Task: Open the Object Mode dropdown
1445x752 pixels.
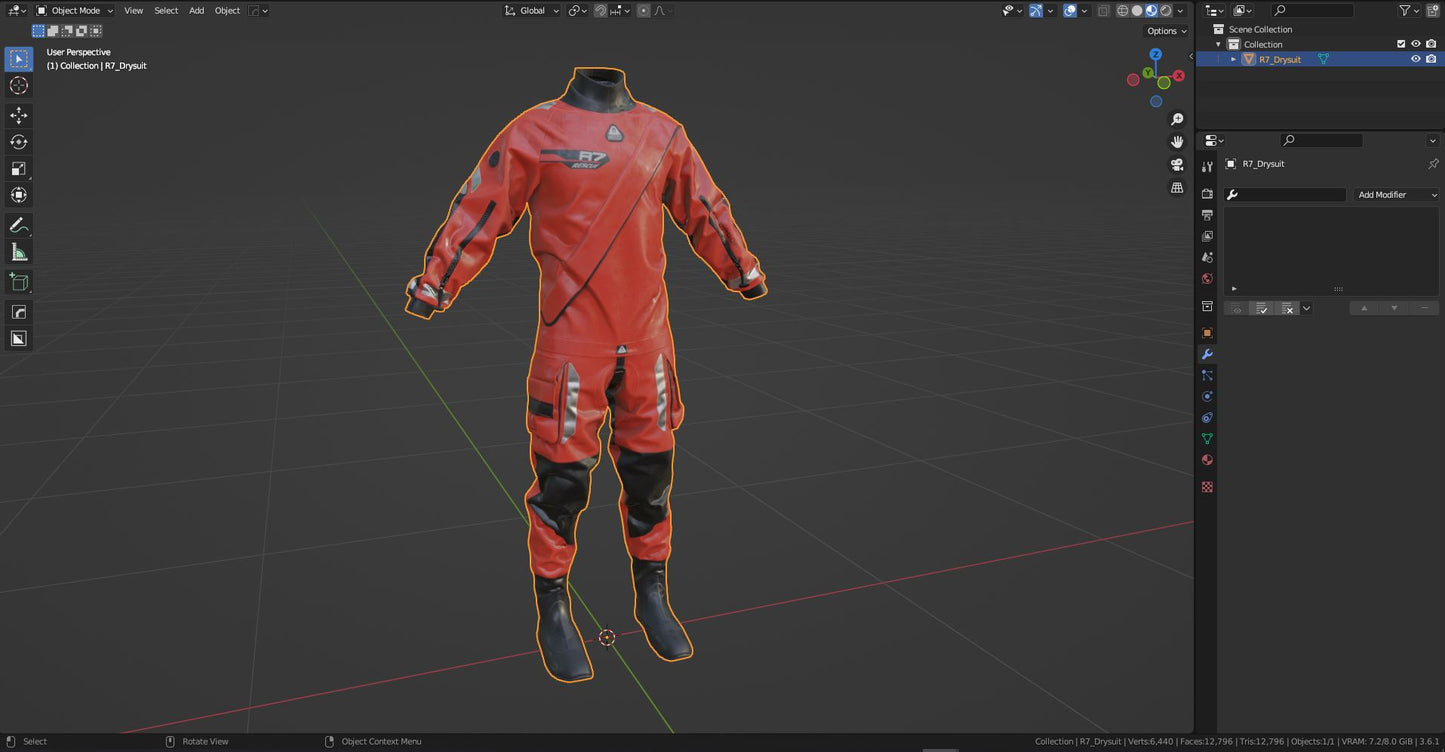Action: (x=75, y=10)
